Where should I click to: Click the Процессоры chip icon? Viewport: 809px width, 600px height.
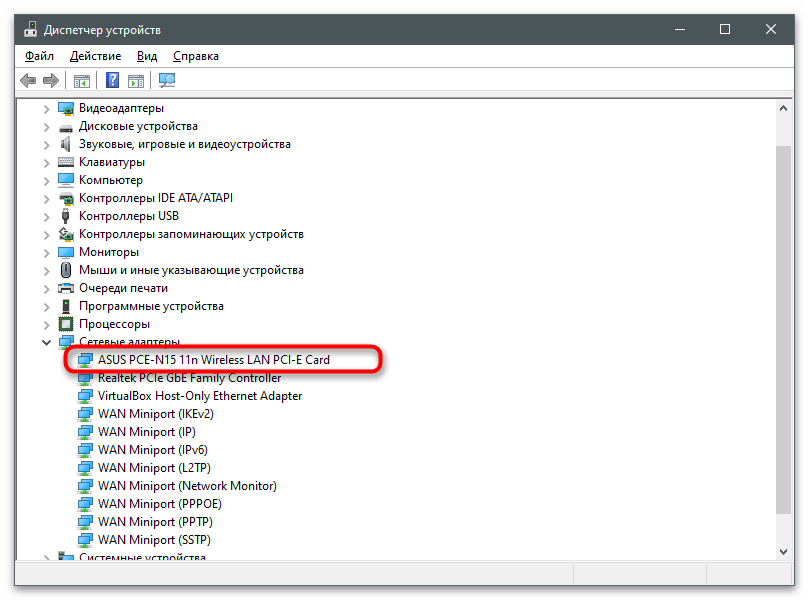click(66, 324)
